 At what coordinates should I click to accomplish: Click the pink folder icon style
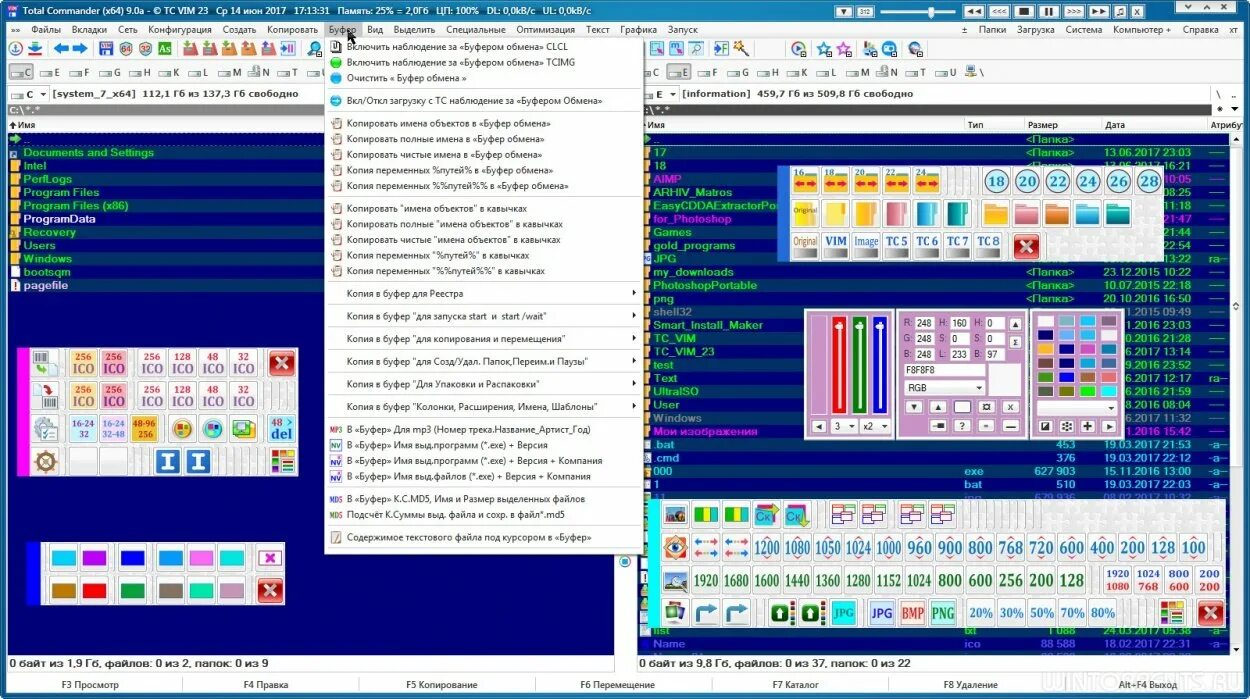(1026, 213)
